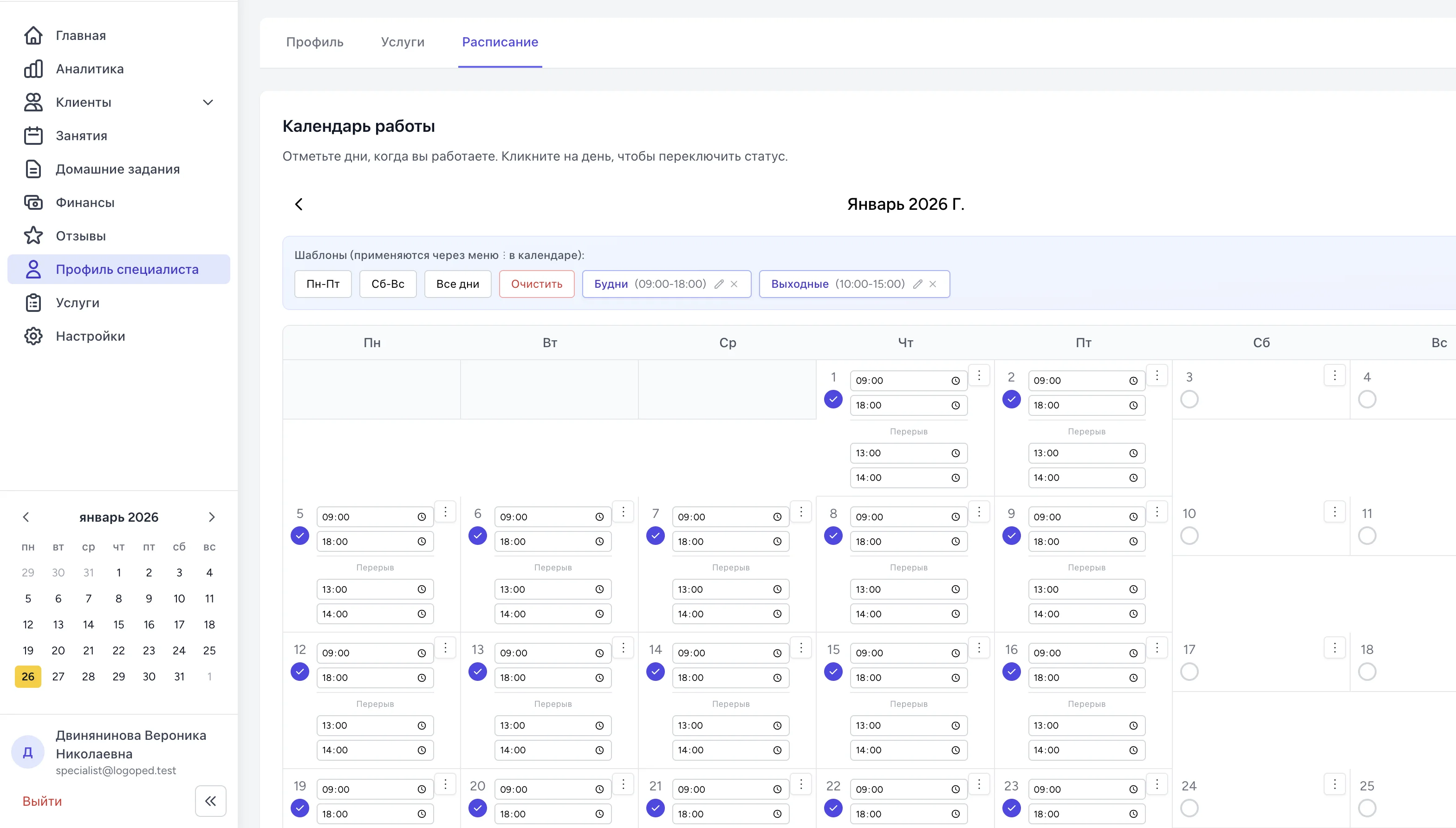The width and height of the screenshot is (1456, 828).
Task: Toggle day 14 working status off
Action: click(x=655, y=672)
